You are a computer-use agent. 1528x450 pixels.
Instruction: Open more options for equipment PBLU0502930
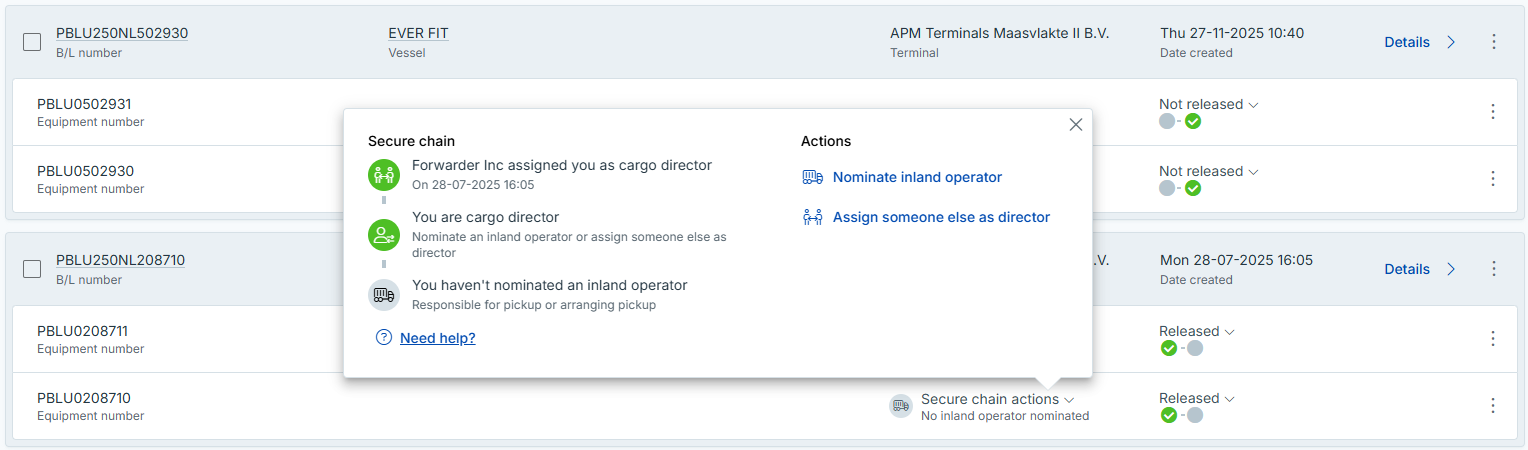pyautogui.click(x=1493, y=179)
